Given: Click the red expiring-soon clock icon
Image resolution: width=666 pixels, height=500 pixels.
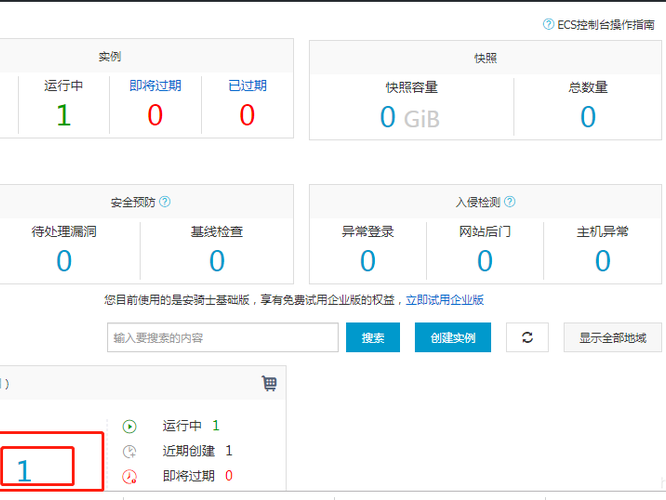Looking at the screenshot, I should [x=130, y=476].
